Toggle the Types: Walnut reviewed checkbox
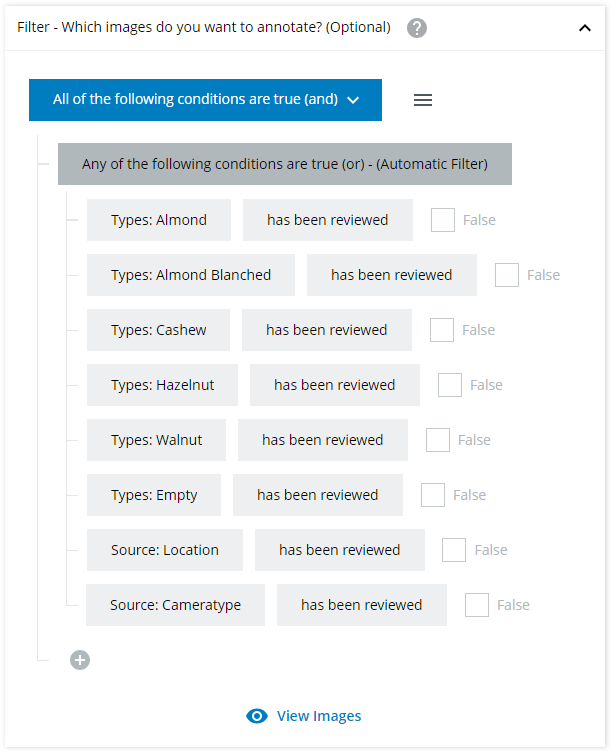This screenshot has width=612, height=751. (438, 440)
